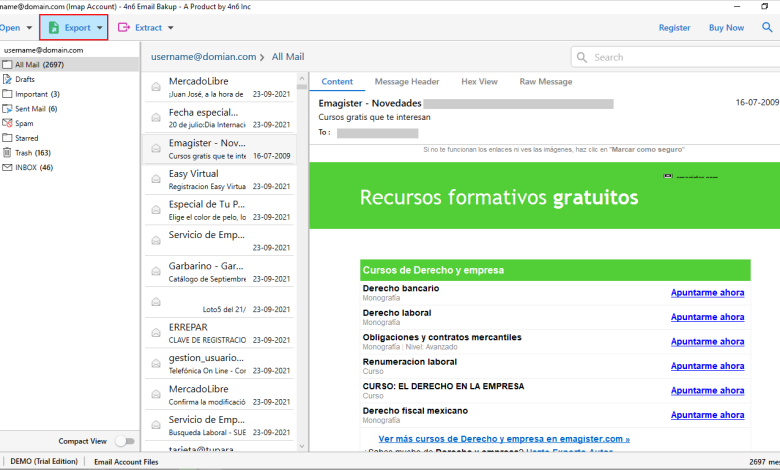780x470 pixels.
Task: Click Apuntarme ahora for Obligaciones y contratos mercantiles
Action: coord(707,342)
